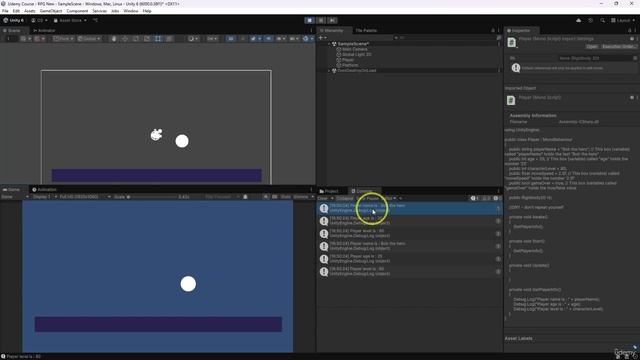Select the Transform tool in Scene toolbar

point(169,39)
